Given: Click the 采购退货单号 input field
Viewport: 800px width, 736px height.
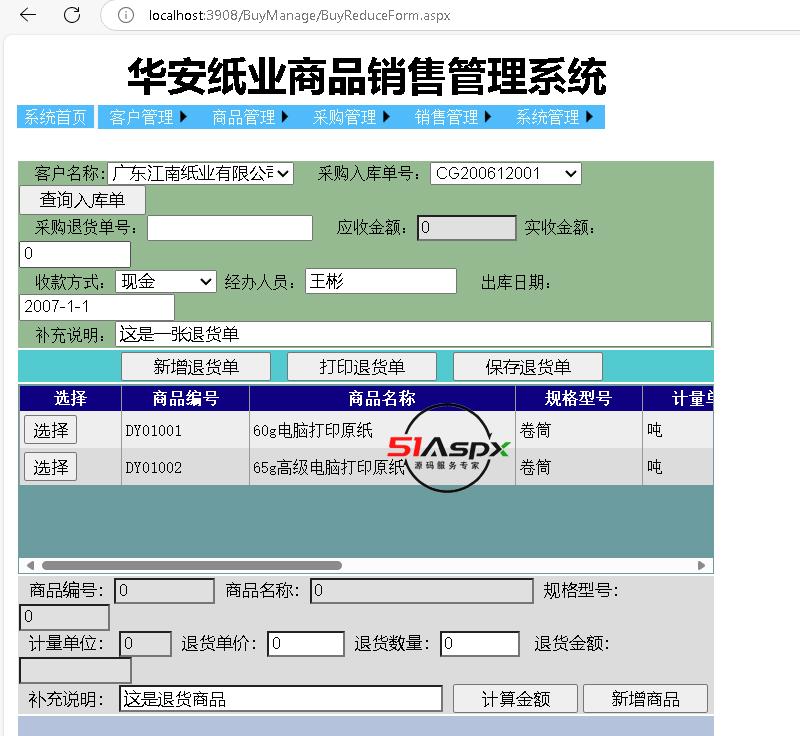Looking at the screenshot, I should click(230, 228).
